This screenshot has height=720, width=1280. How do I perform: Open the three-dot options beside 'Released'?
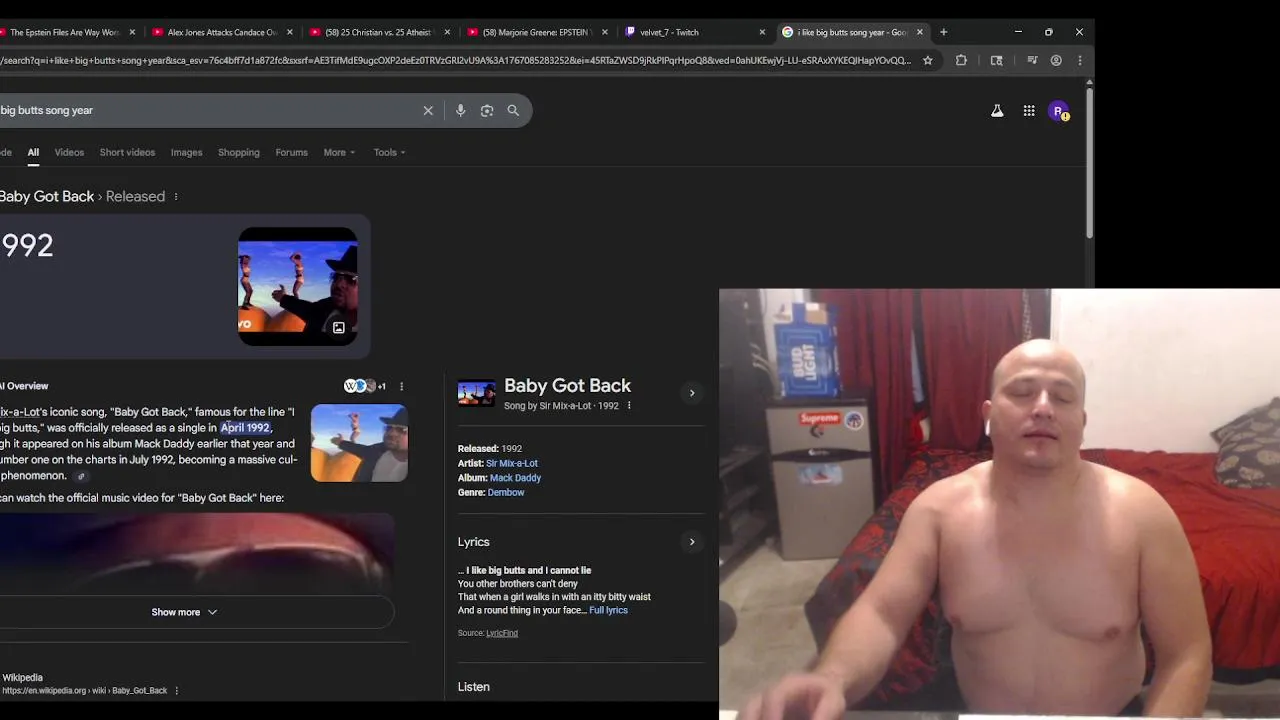click(176, 197)
